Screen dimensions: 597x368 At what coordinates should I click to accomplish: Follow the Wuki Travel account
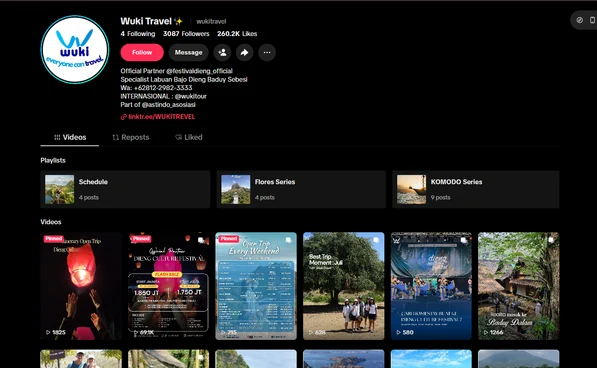(142, 53)
